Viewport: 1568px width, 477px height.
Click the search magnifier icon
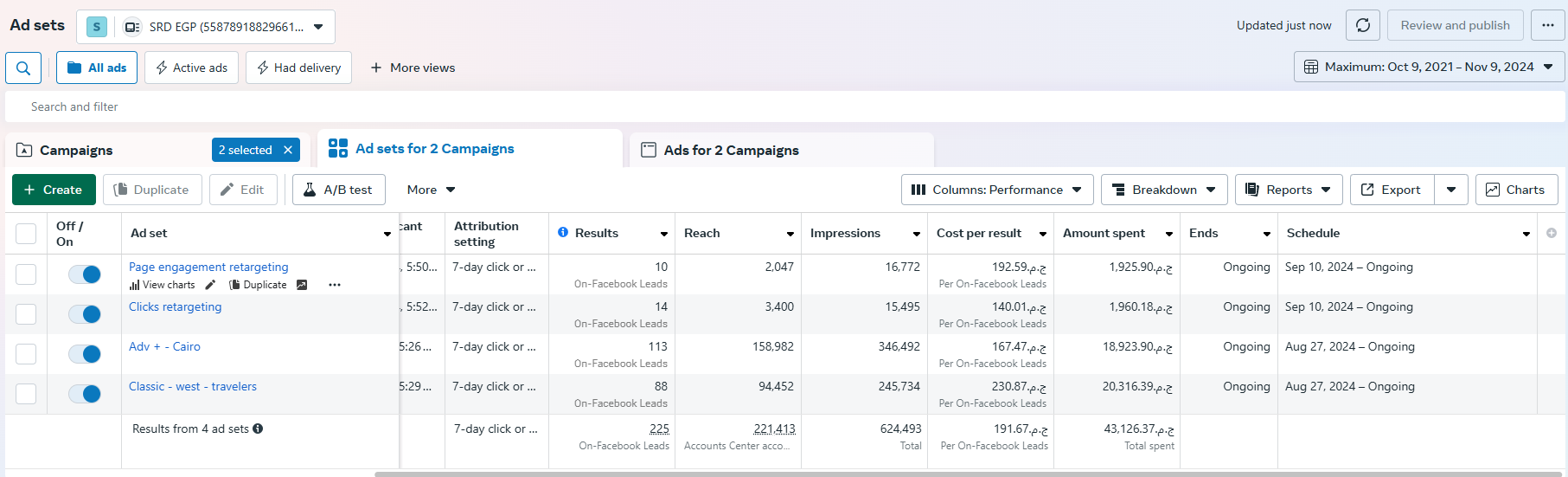point(23,68)
